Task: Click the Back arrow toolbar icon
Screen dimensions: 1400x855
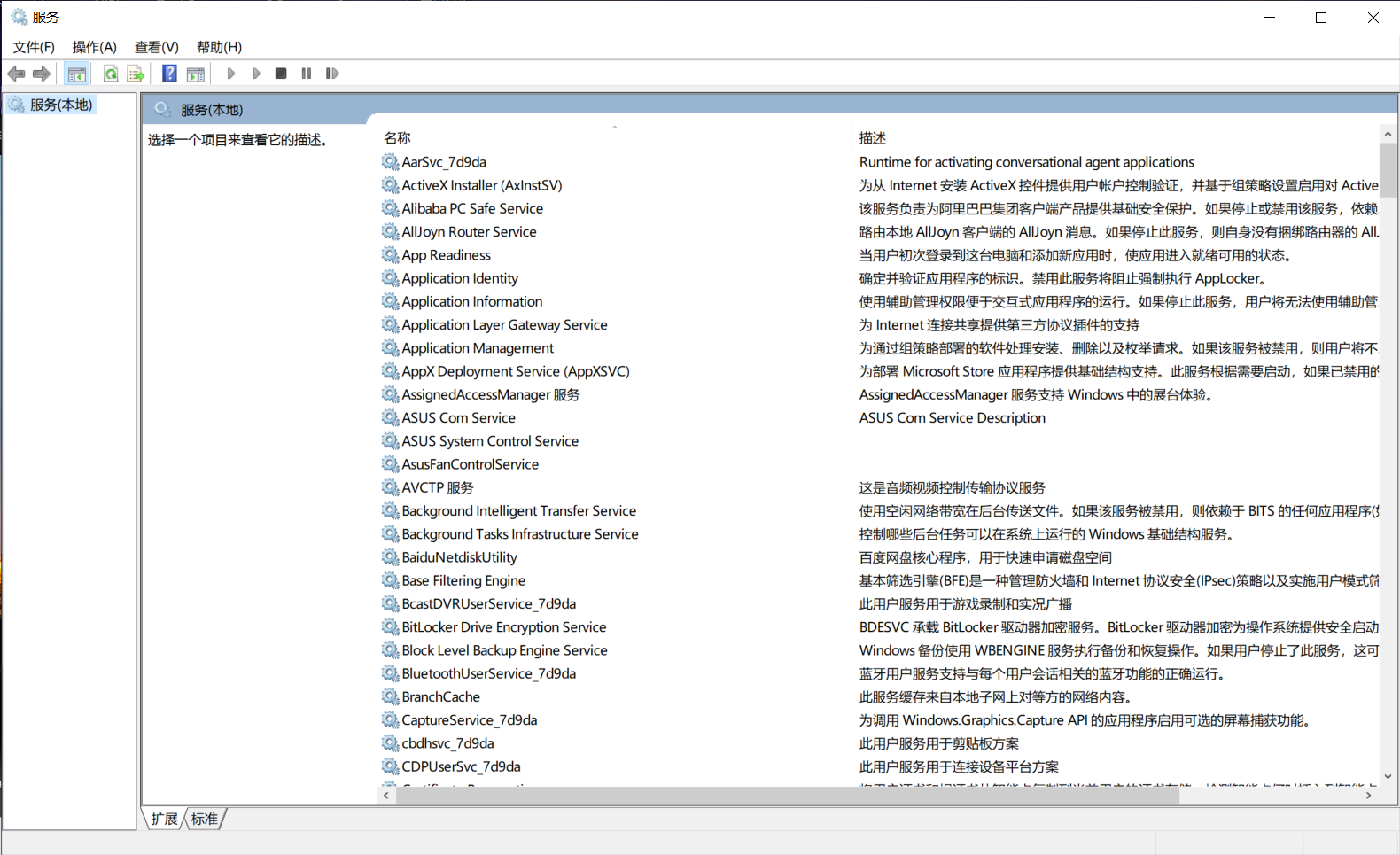Action: 16,74
